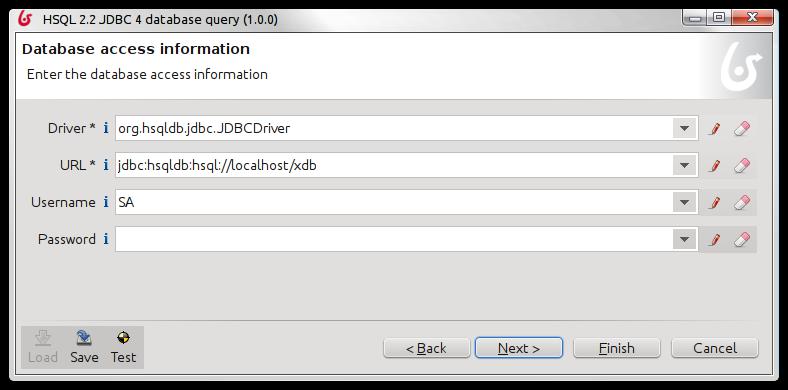788x390 pixels.
Task: Go to previous step with Back button
Action: 426,348
